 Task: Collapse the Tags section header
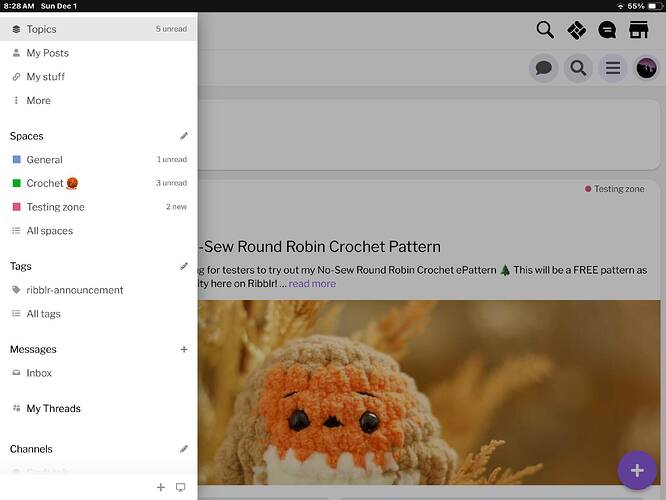tap(21, 266)
